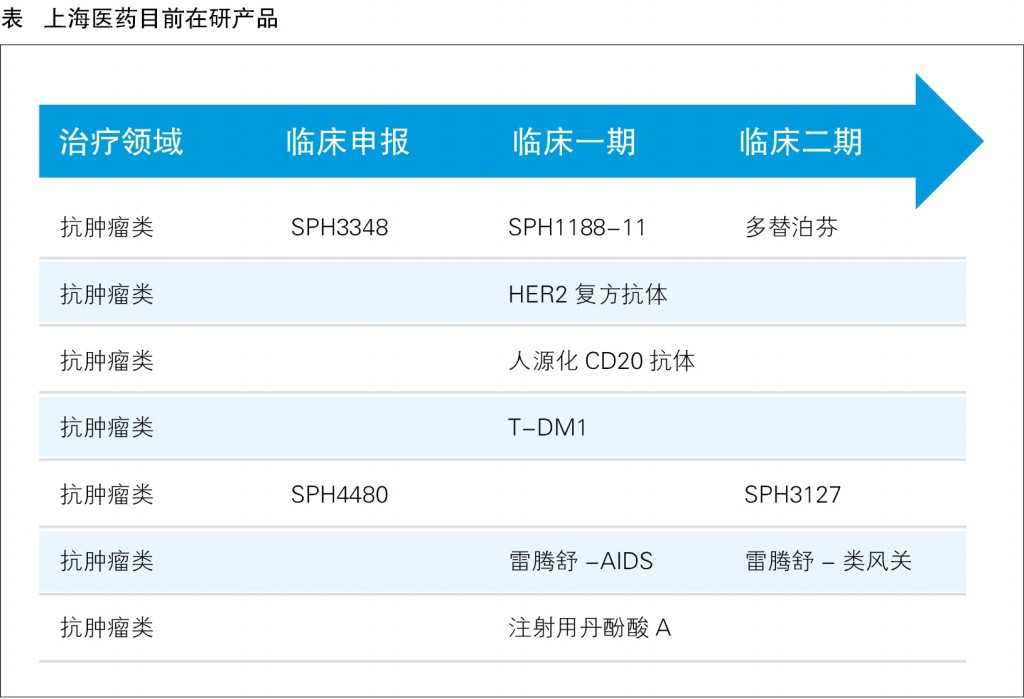Image resolution: width=1024 pixels, height=699 pixels.
Task: Click the T-DM1 entry
Action: [x=548, y=428]
